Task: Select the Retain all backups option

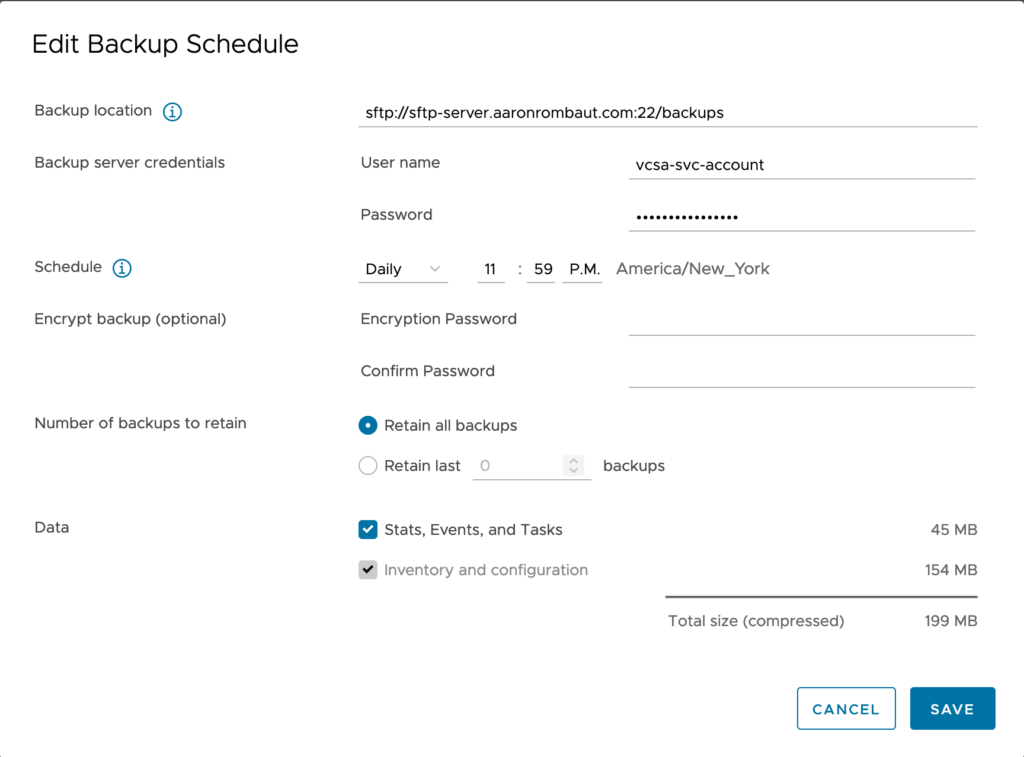Action: point(368,425)
